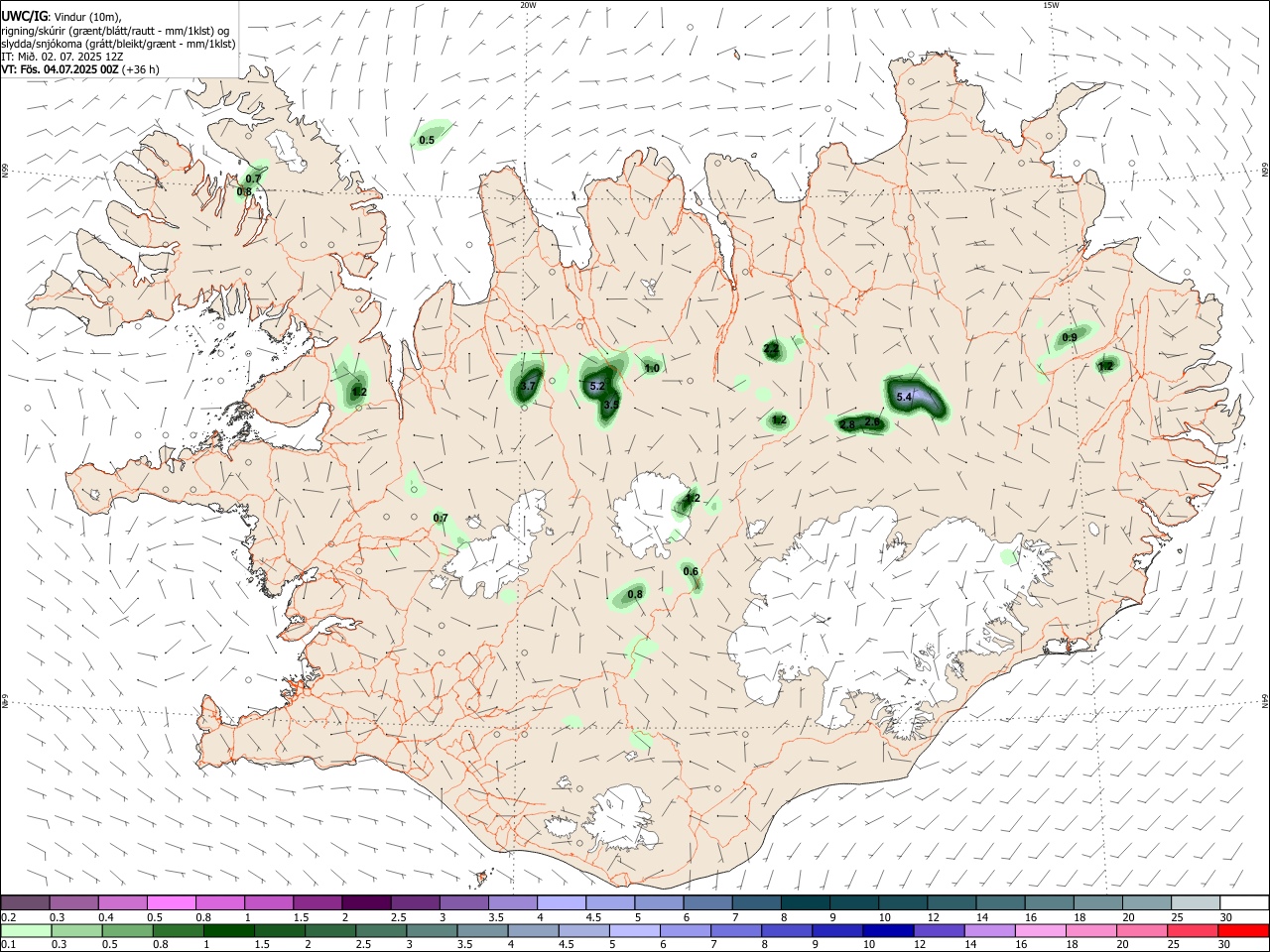Viewport: 1270px width, 952px height.
Task: Click the 0.6 precipitation value label
Action: 691,571
